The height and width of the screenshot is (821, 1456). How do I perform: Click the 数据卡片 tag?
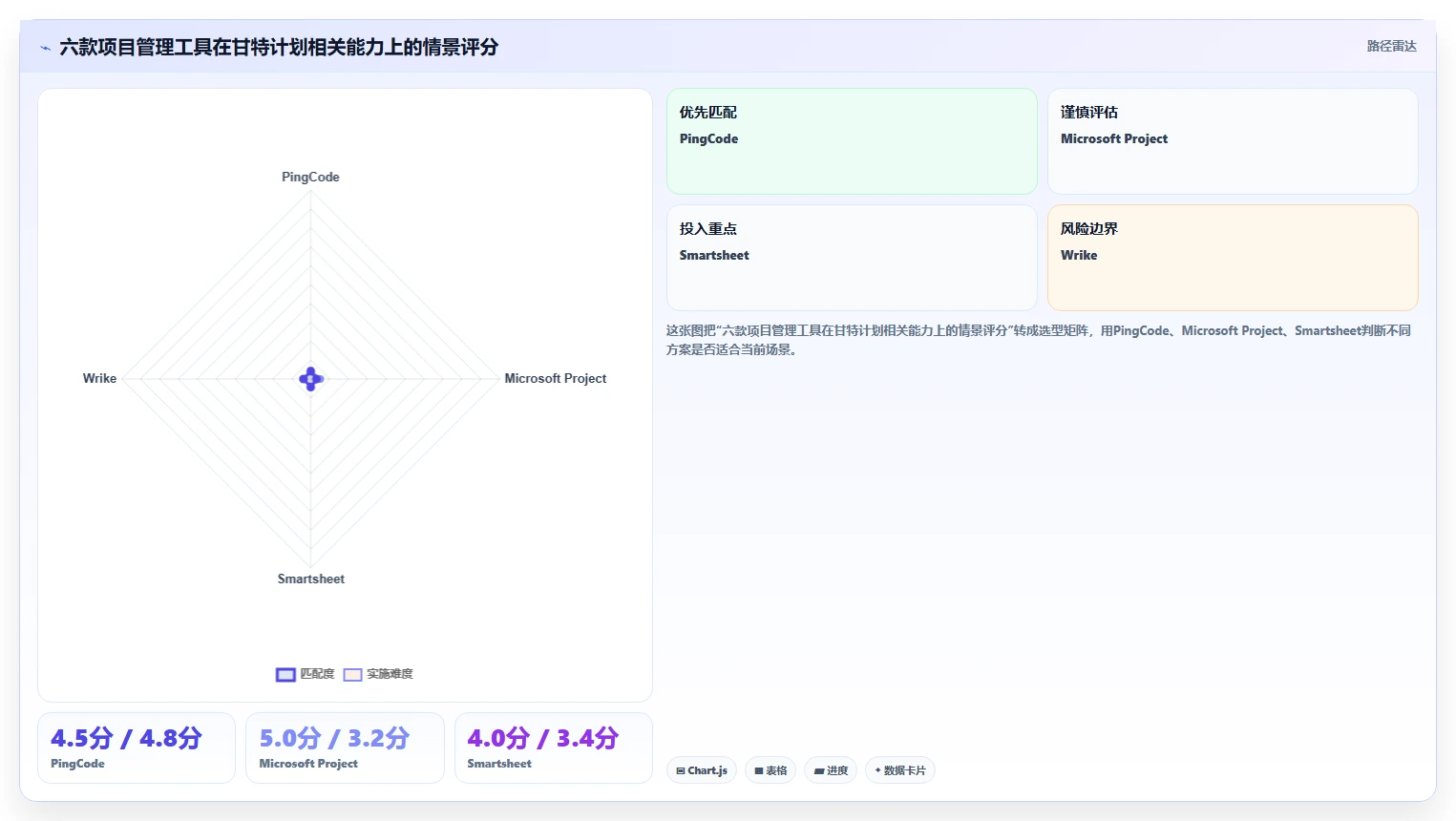[x=900, y=770]
